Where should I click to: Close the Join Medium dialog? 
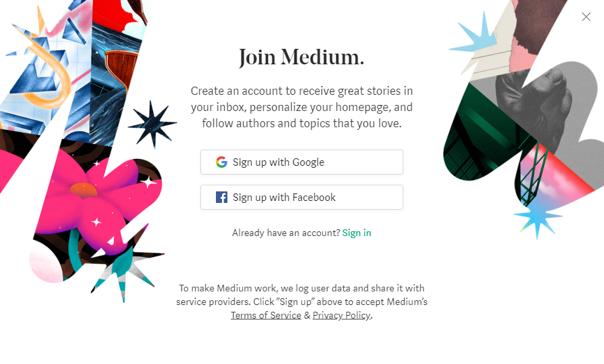(x=586, y=17)
